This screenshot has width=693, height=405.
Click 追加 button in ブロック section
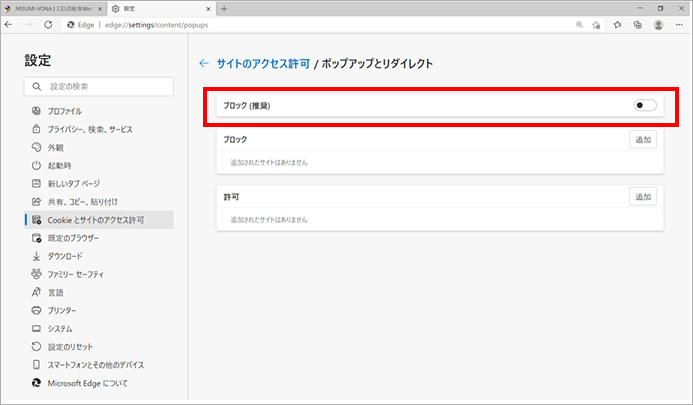[643, 140]
